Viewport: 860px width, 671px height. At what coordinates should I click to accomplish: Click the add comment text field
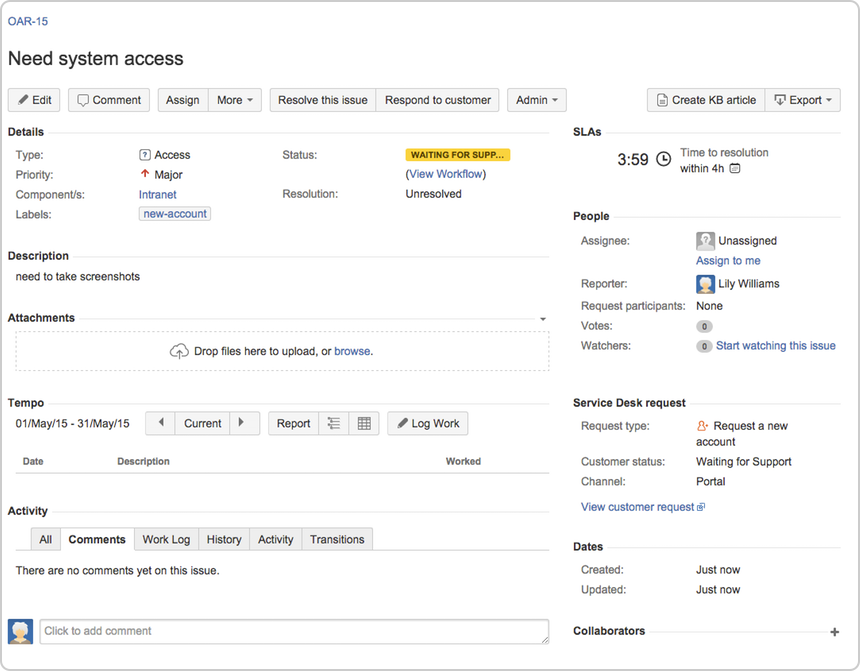(x=294, y=631)
